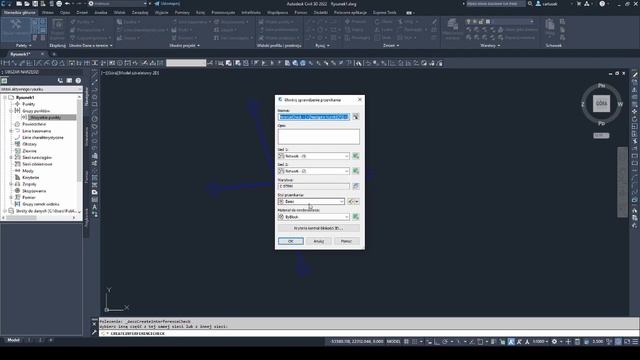Open the style options arrow beside edit icon
This screenshot has height=360, width=640.
(x=357, y=202)
